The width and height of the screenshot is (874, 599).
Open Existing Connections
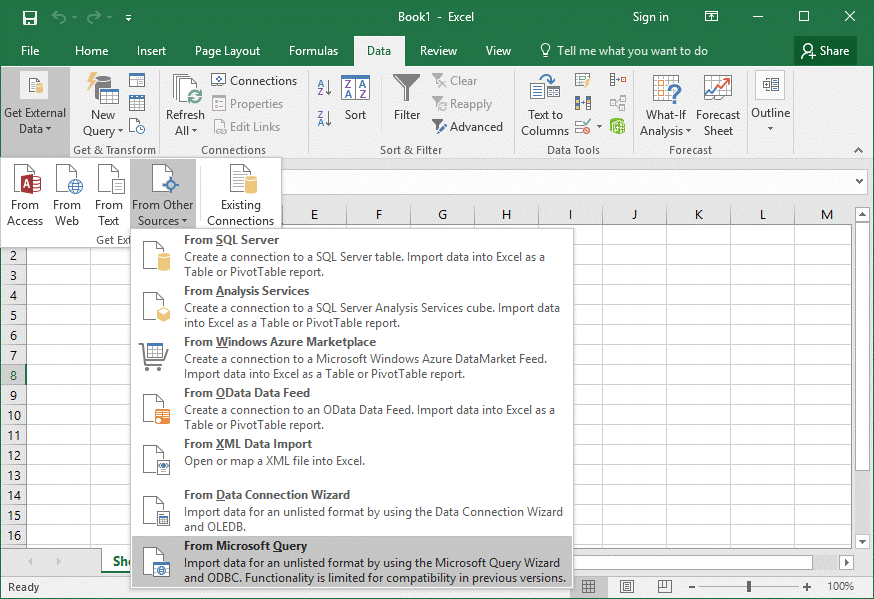[x=240, y=195]
